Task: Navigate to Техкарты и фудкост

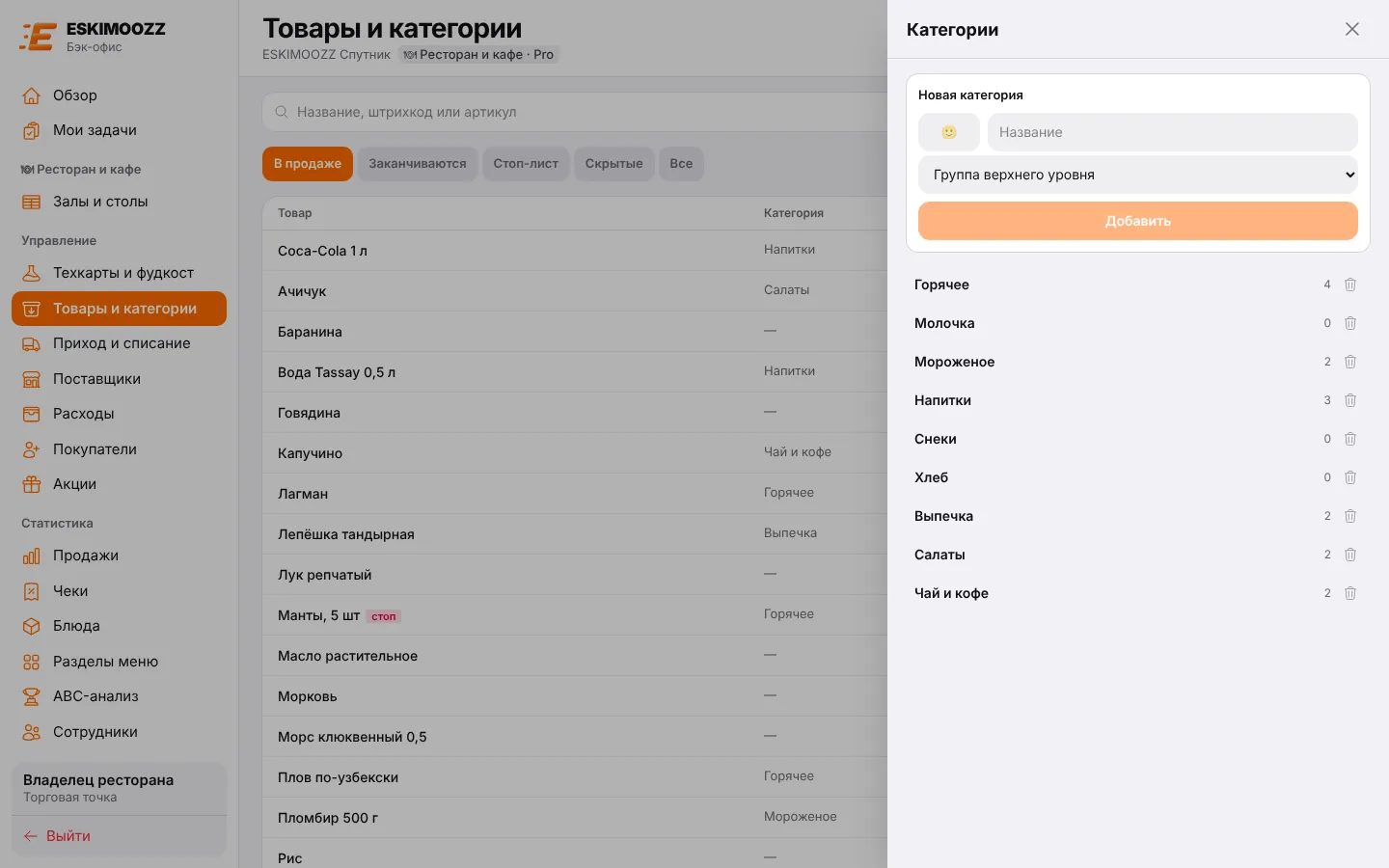Action: (x=119, y=273)
